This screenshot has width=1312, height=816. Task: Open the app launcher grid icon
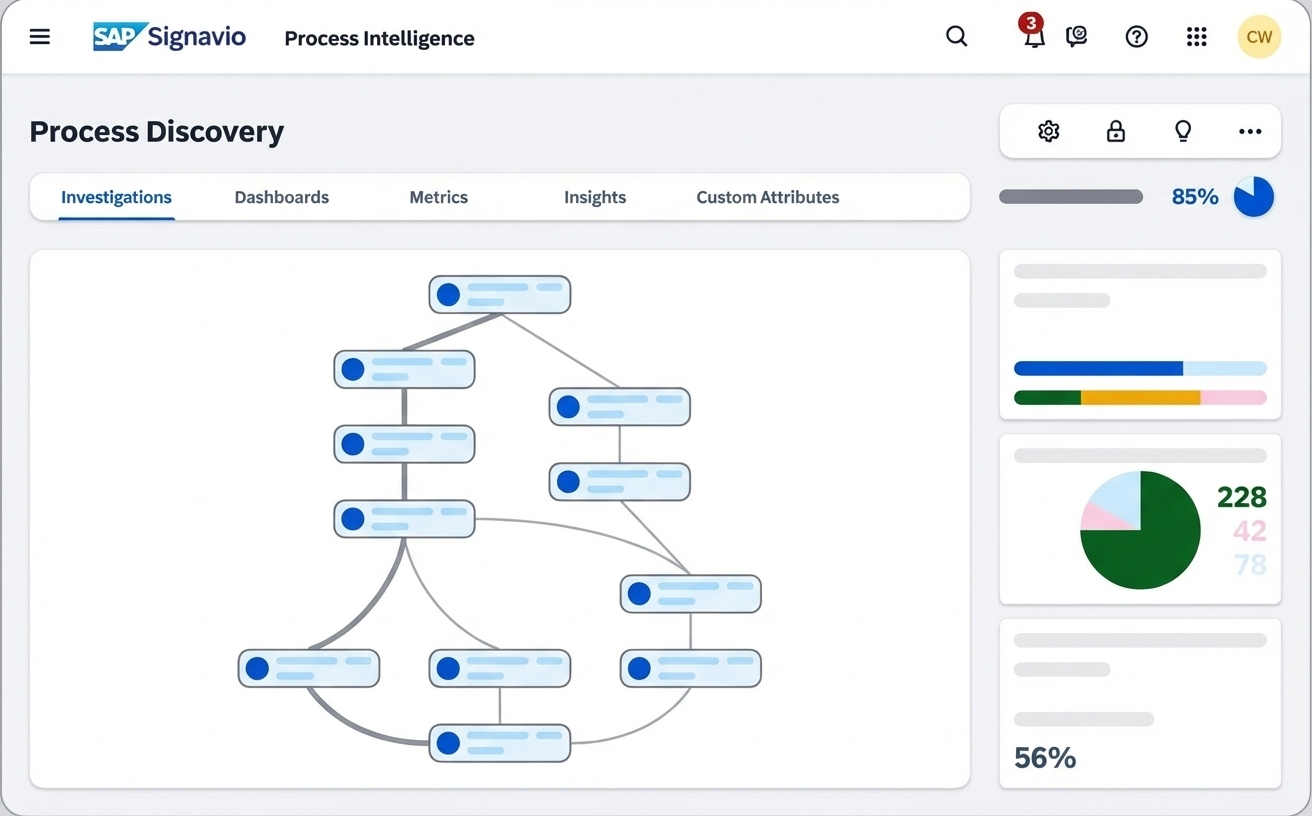point(1196,37)
